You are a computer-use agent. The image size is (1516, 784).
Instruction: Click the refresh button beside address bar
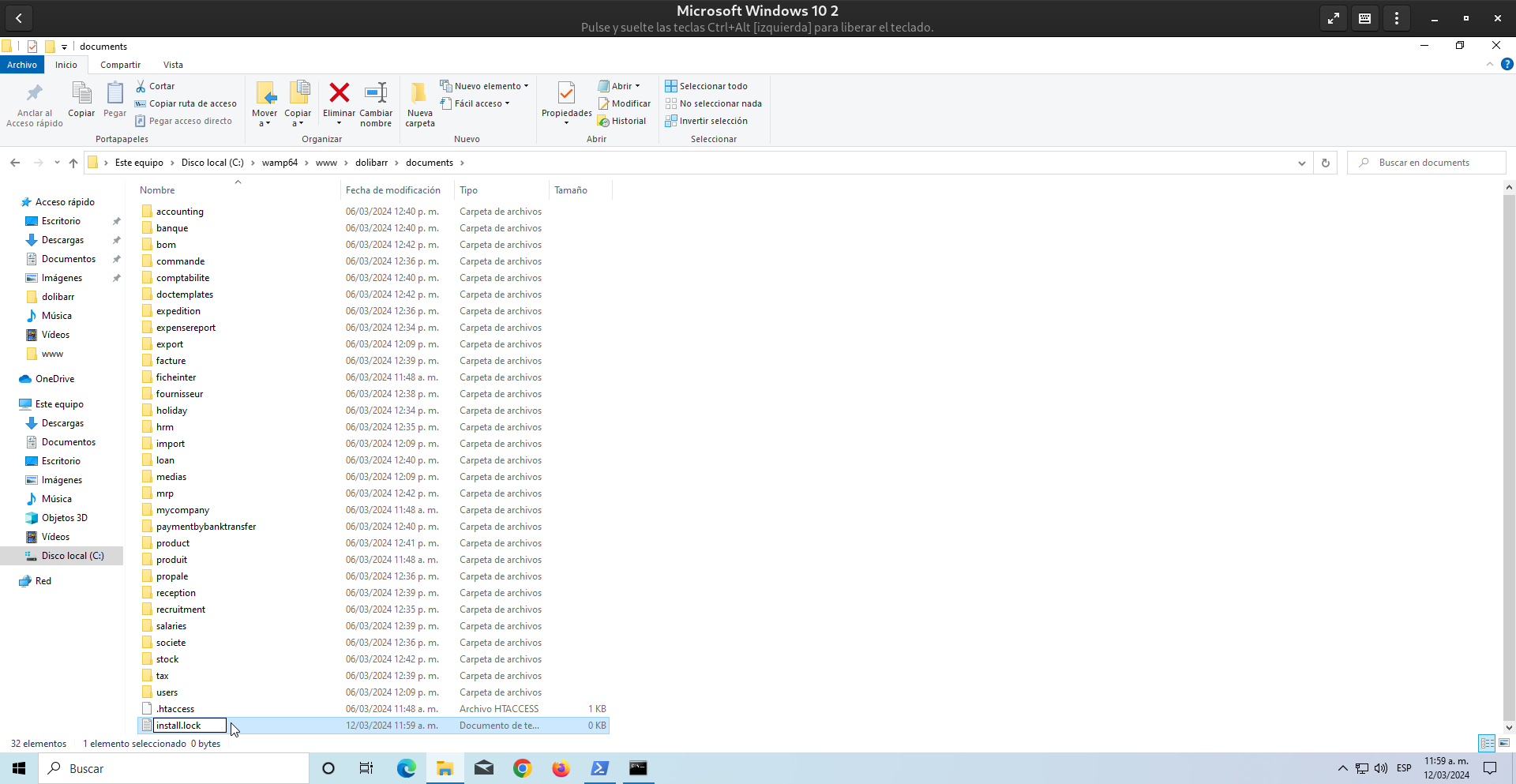click(x=1326, y=163)
